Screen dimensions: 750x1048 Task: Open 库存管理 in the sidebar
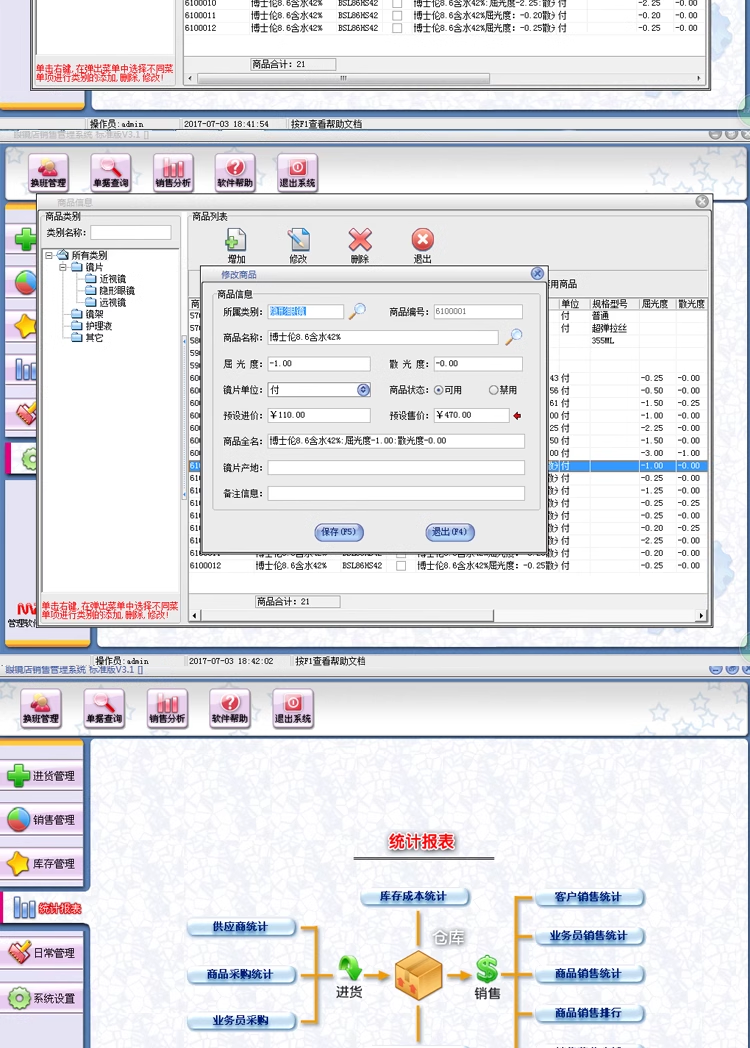[x=41, y=864]
